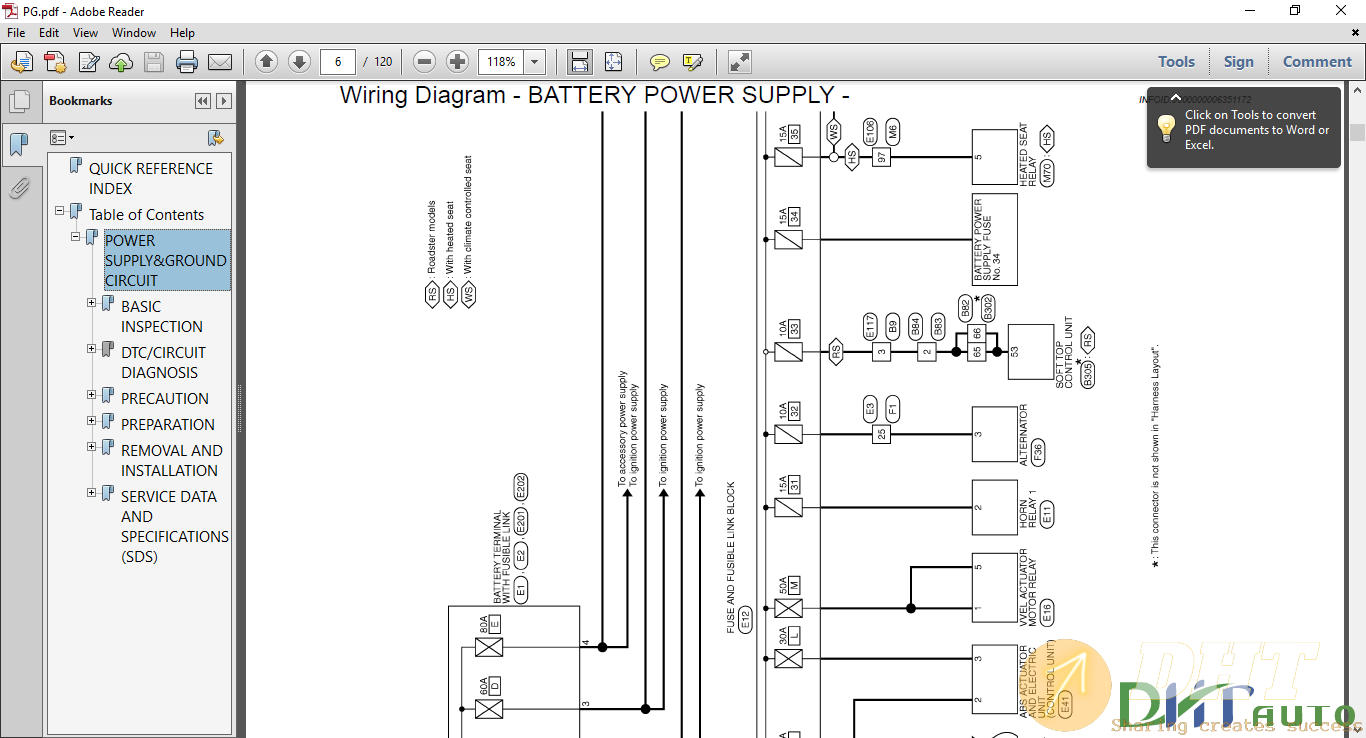Open the File menu
1366x738 pixels.
tap(16, 33)
